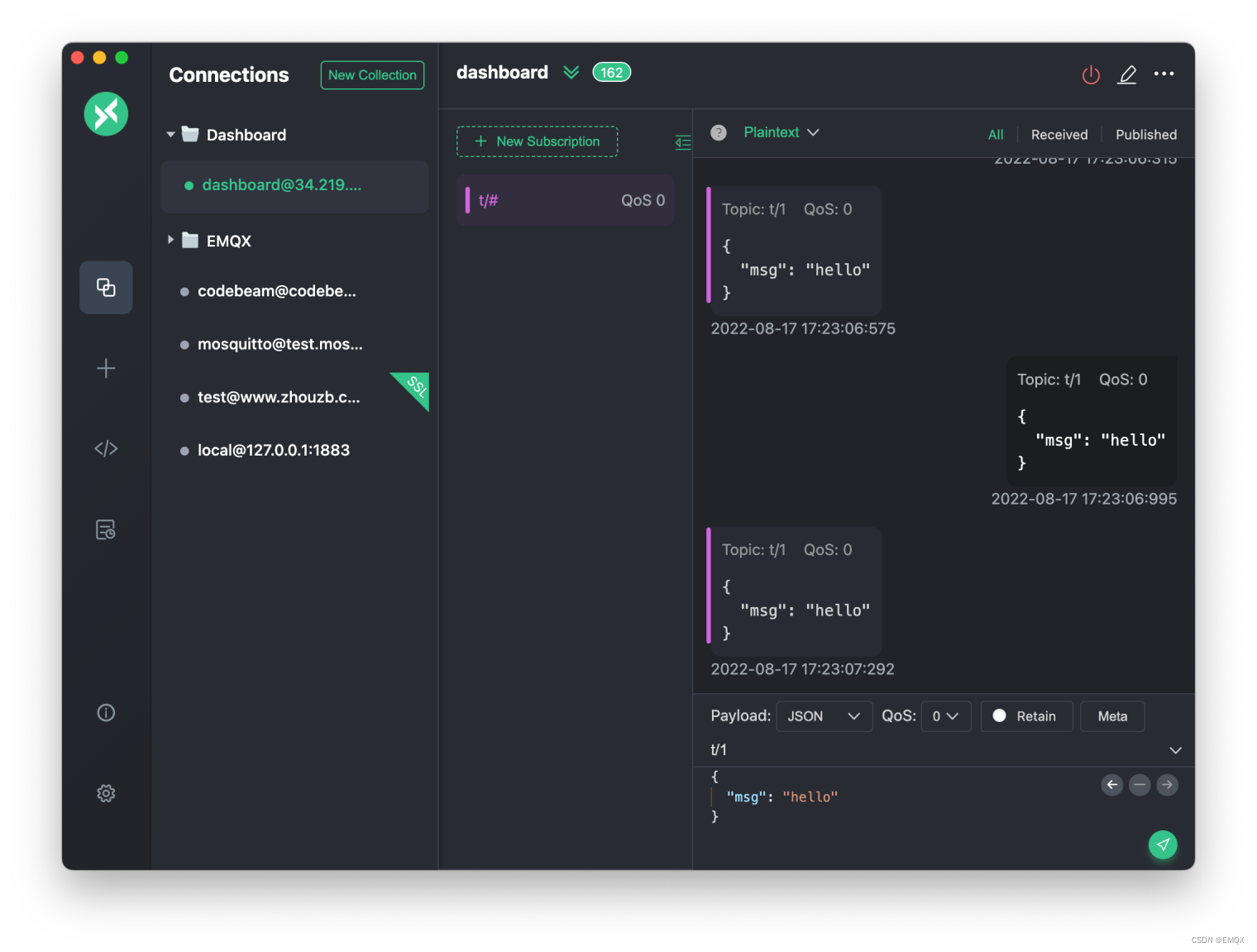The width and height of the screenshot is (1257, 952).
Task: Disconnect using the red power icon
Action: click(x=1090, y=74)
